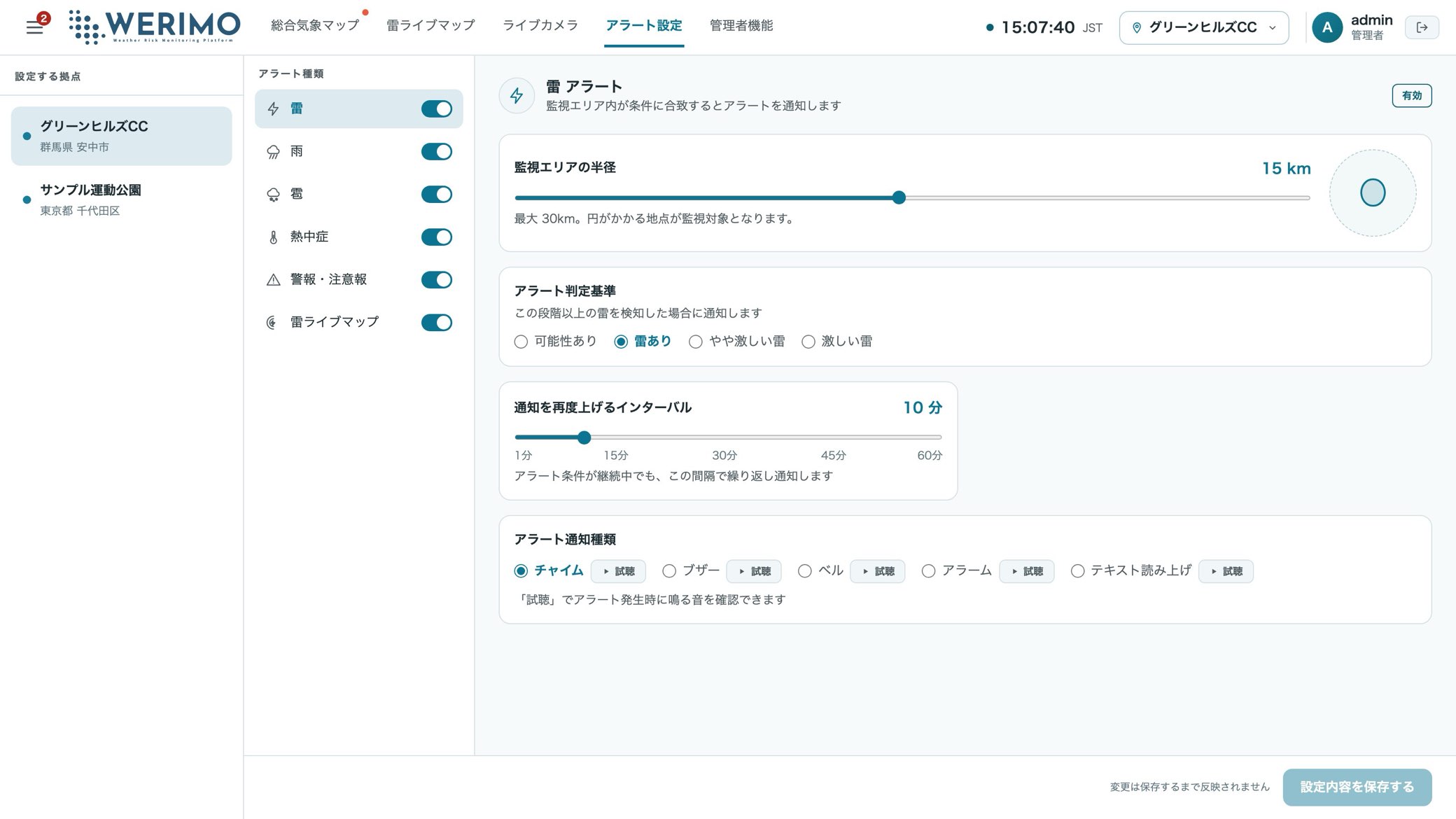Toggle the 雷ライブマップ alert switch
Screen dimensions: 1456x819
click(436, 322)
